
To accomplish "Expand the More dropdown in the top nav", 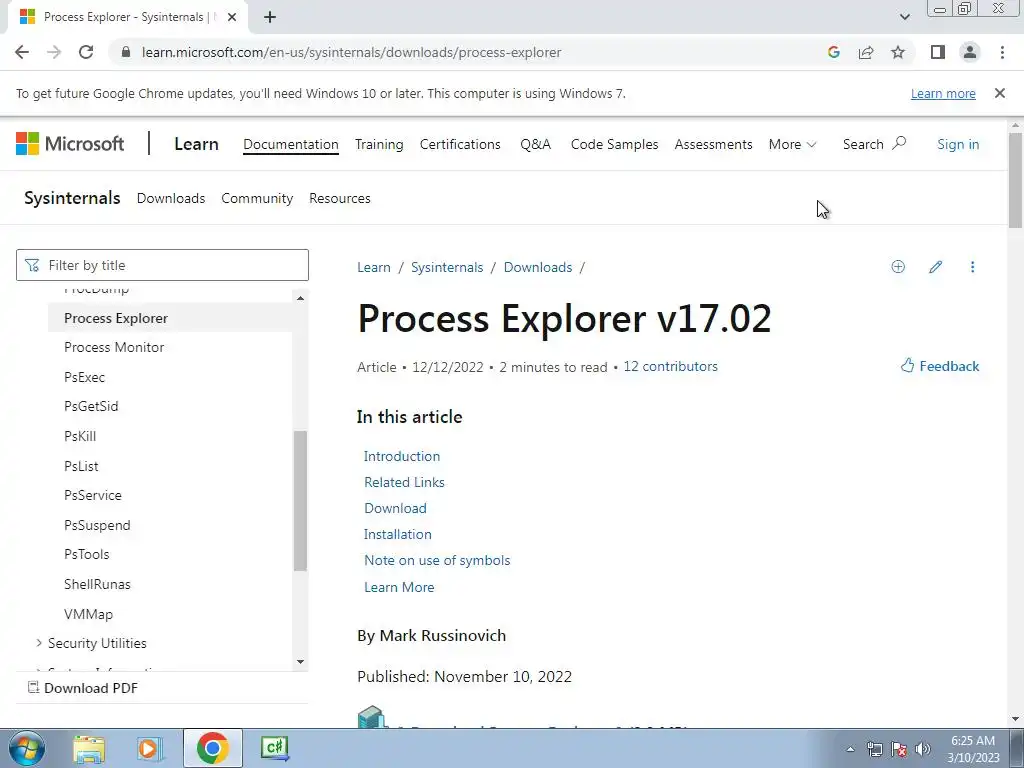I will click(792, 144).
